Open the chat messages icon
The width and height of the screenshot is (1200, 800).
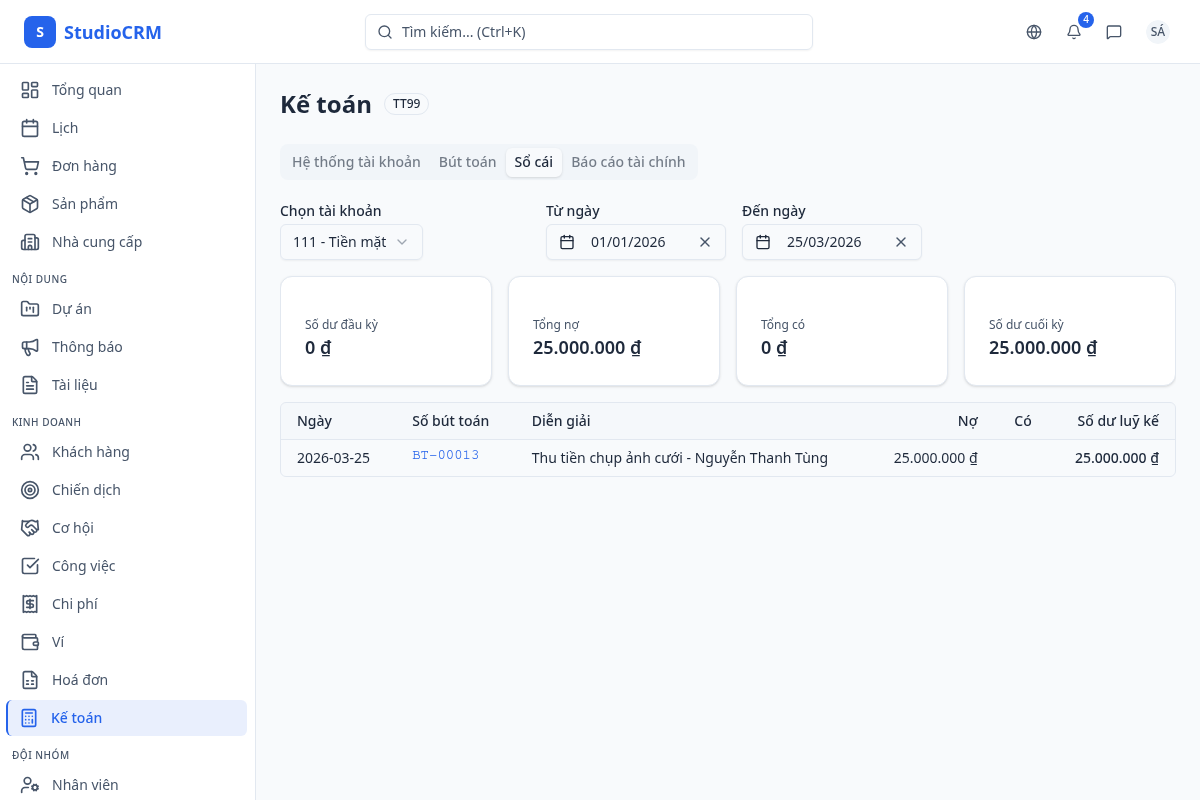click(x=1114, y=32)
